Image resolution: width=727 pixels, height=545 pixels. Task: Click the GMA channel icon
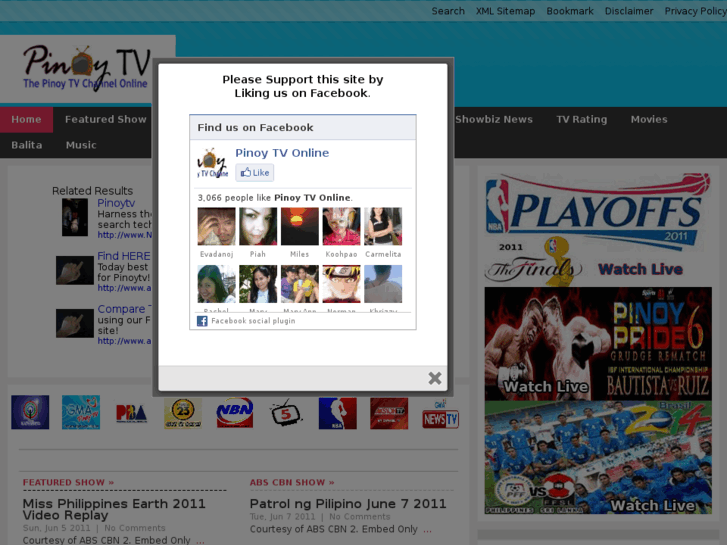[x=81, y=412]
